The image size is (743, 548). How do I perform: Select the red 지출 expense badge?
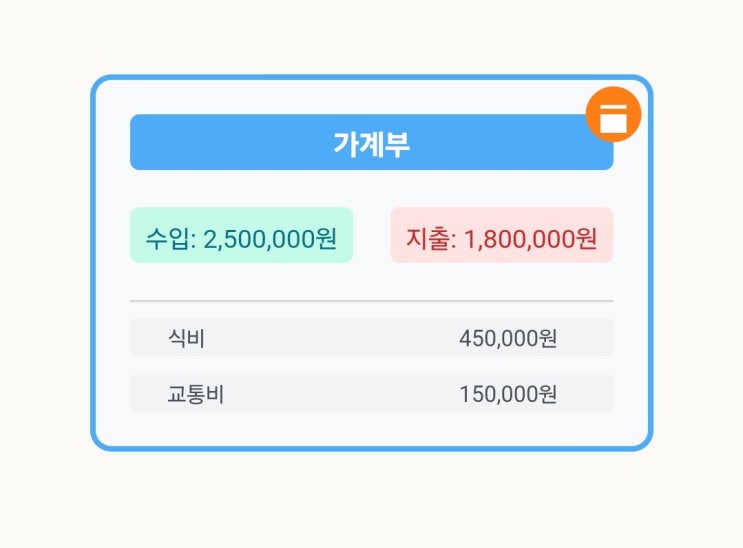[x=502, y=235]
